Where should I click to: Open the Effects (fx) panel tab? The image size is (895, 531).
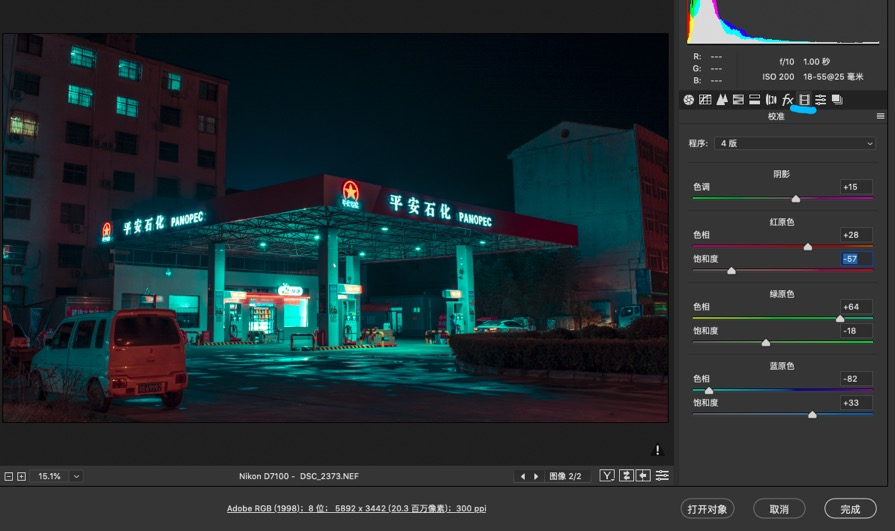[x=788, y=100]
